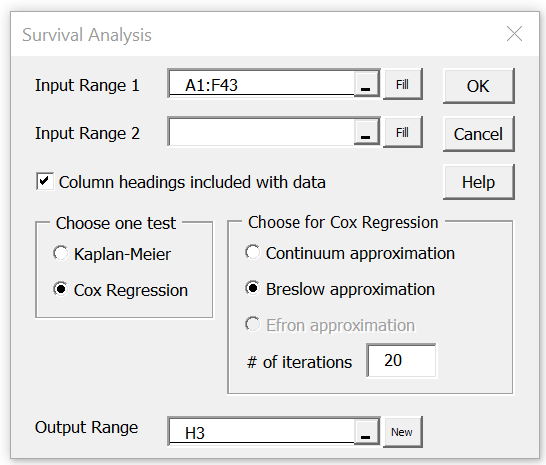
Task: Click Fill button beside Input Range 1
Action: point(403,84)
